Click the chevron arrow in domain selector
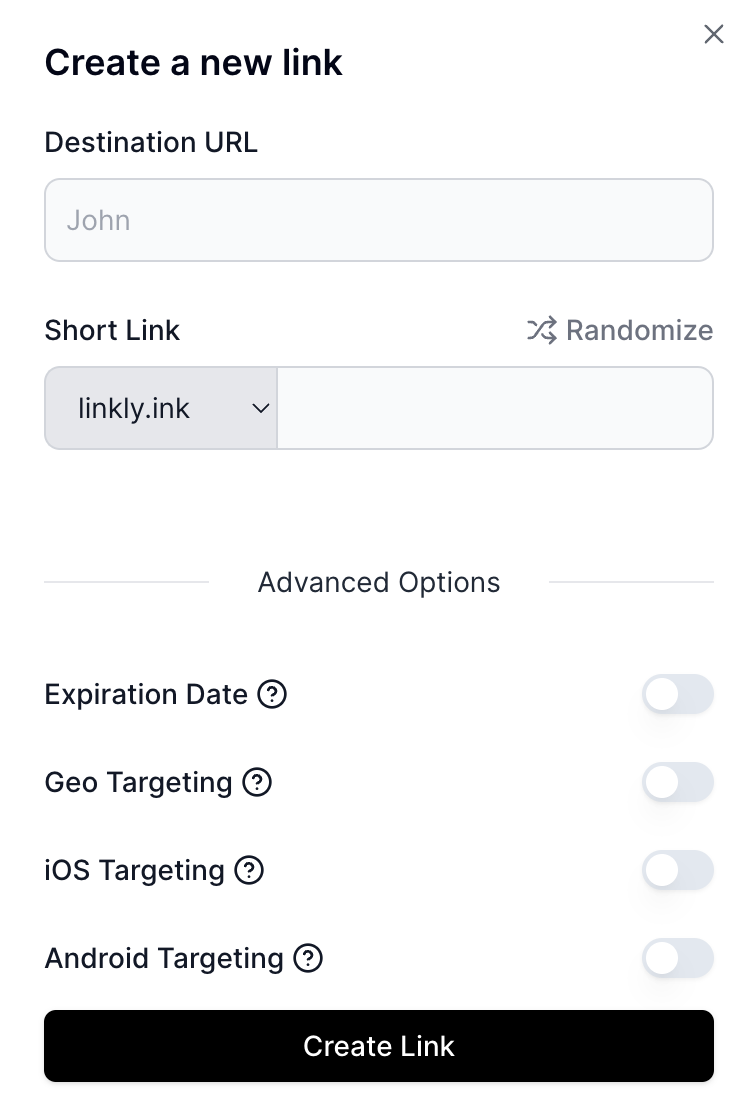The height and width of the screenshot is (1110, 756). click(260, 408)
